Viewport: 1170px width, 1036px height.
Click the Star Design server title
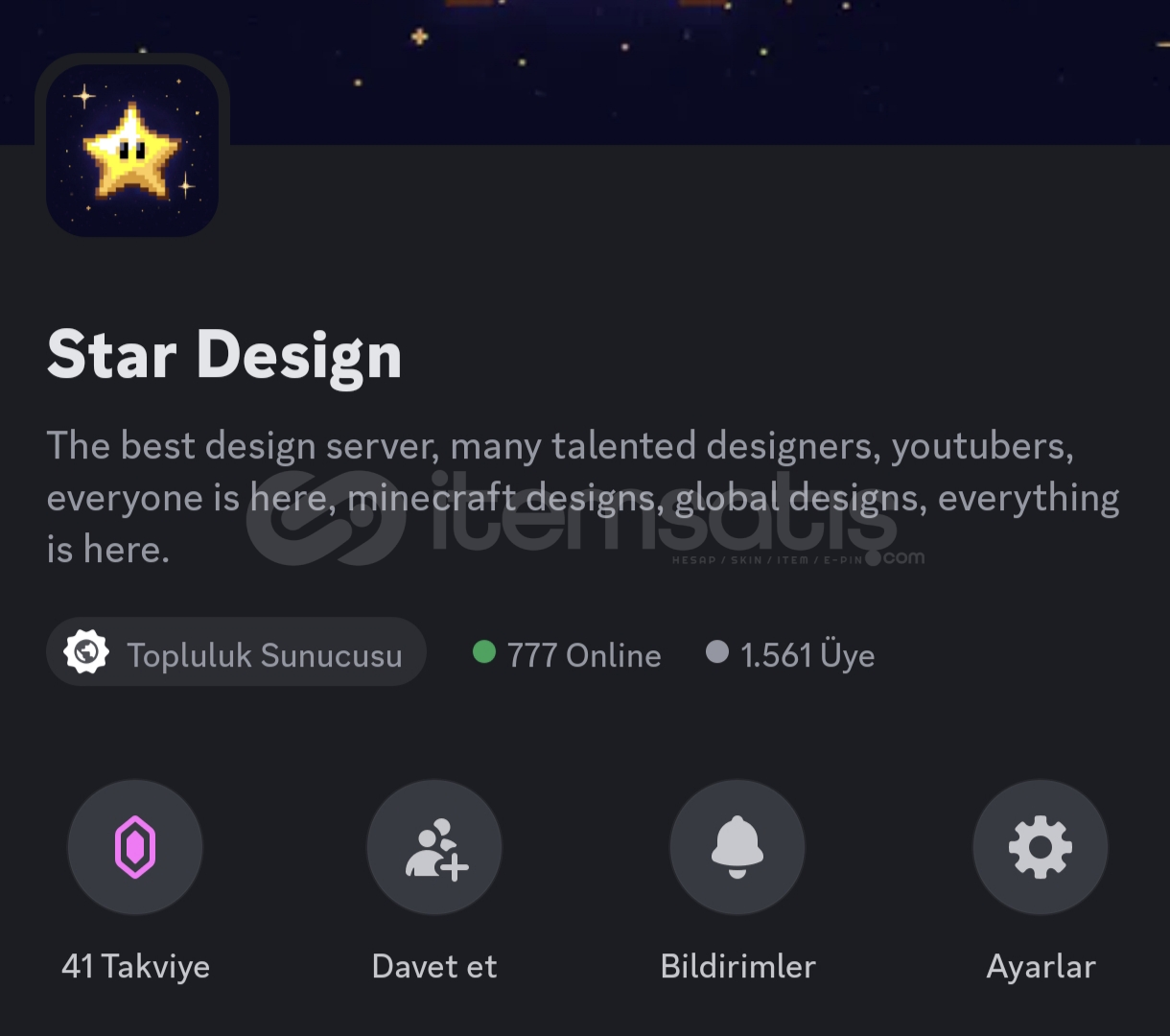tap(224, 356)
